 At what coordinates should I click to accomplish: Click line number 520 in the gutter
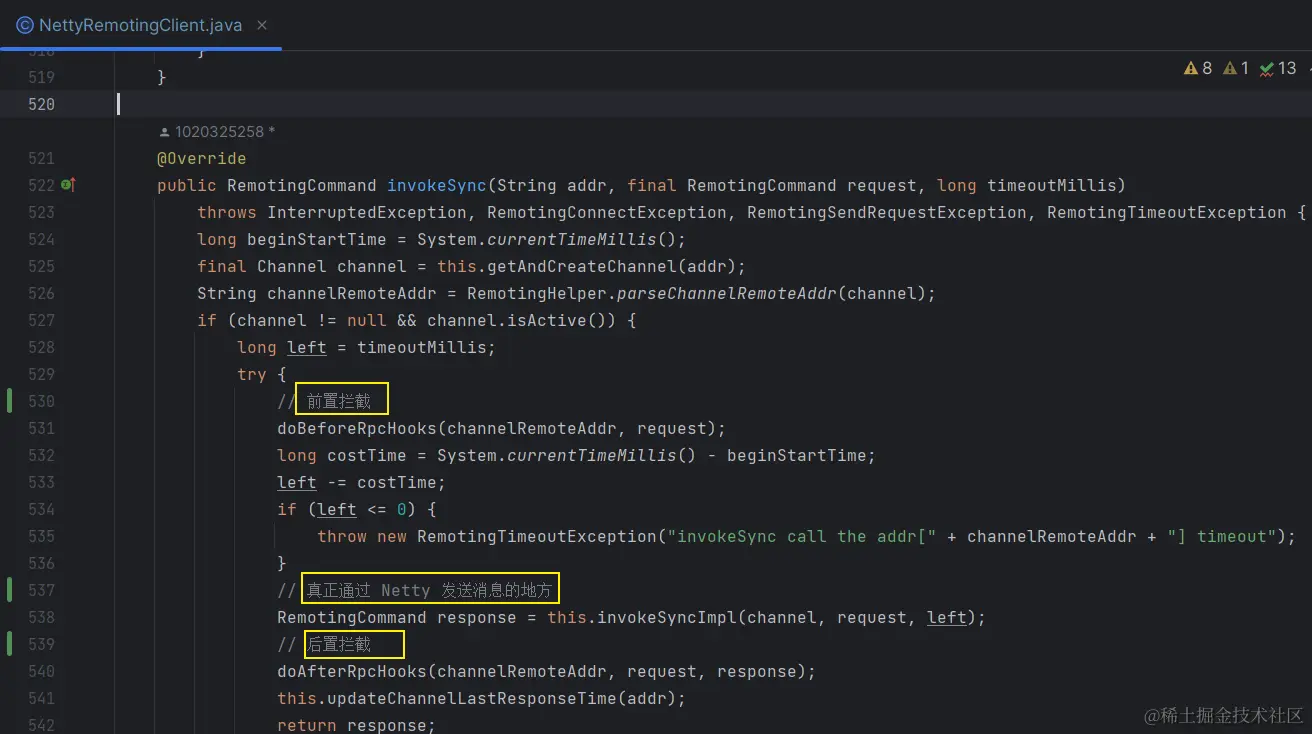pos(41,104)
